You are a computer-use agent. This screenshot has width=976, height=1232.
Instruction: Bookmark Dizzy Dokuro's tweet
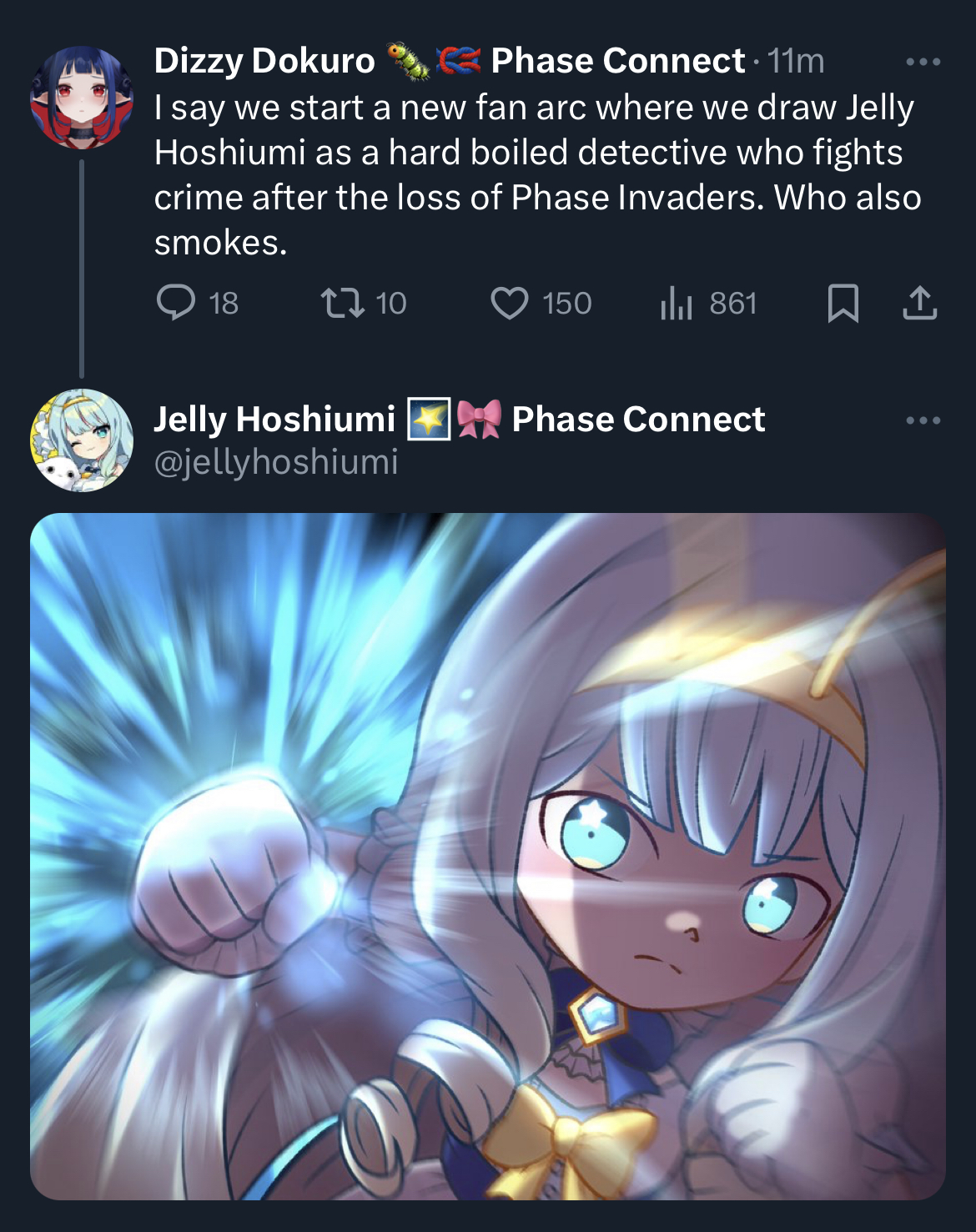(x=843, y=303)
